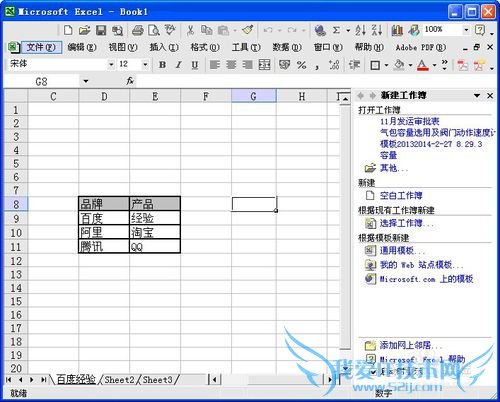The image size is (500, 402).
Task: Toggle underline formatting
Action: 195,65
